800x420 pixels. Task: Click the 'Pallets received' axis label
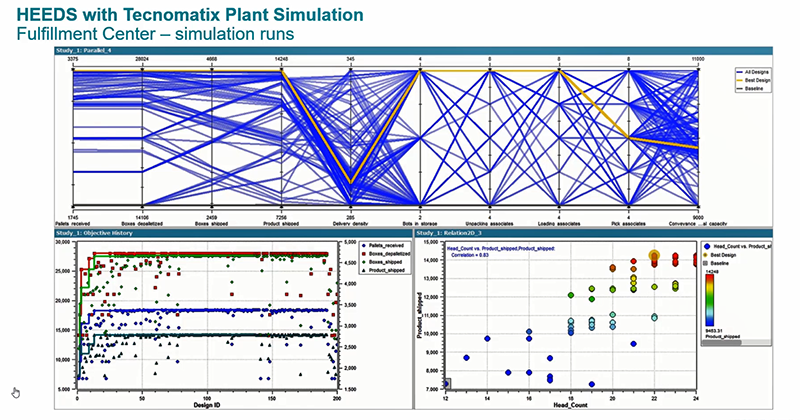(x=72, y=224)
